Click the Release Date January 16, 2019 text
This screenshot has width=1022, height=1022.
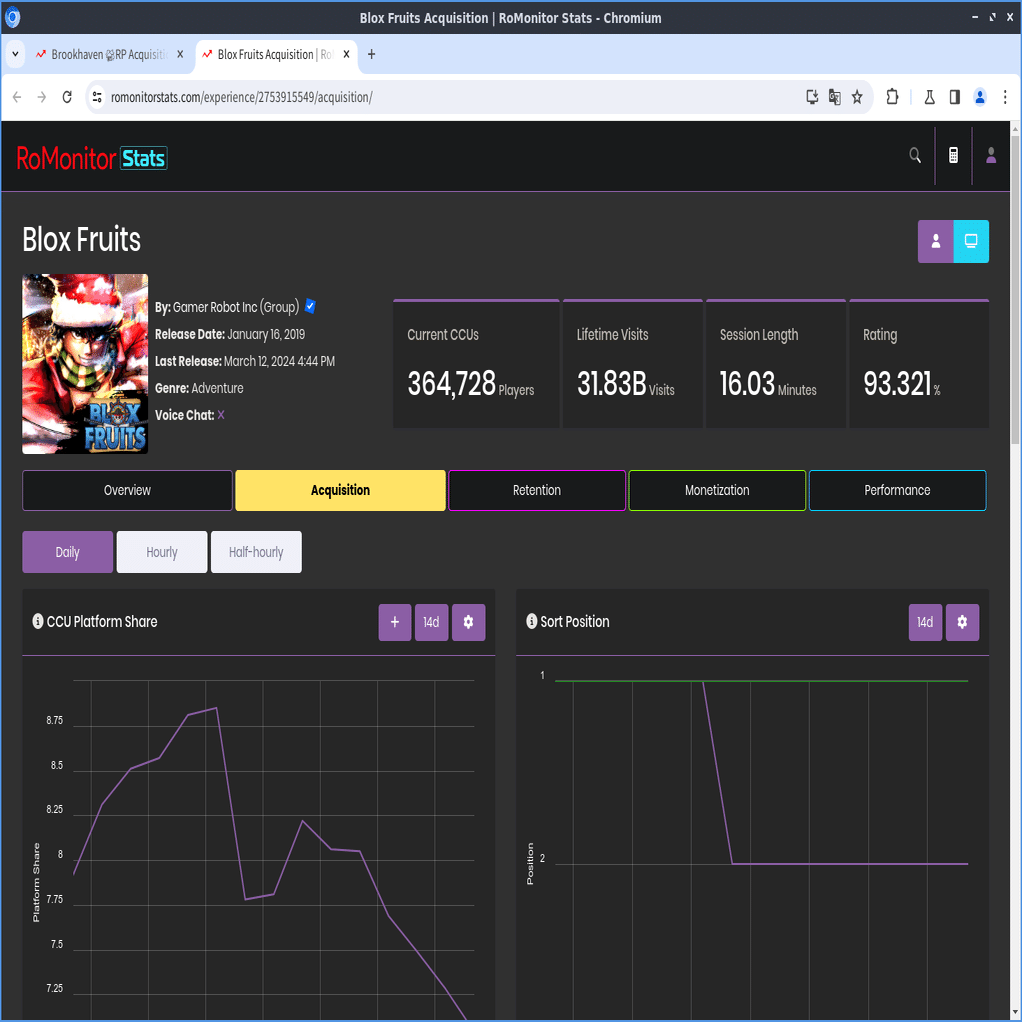(230, 334)
